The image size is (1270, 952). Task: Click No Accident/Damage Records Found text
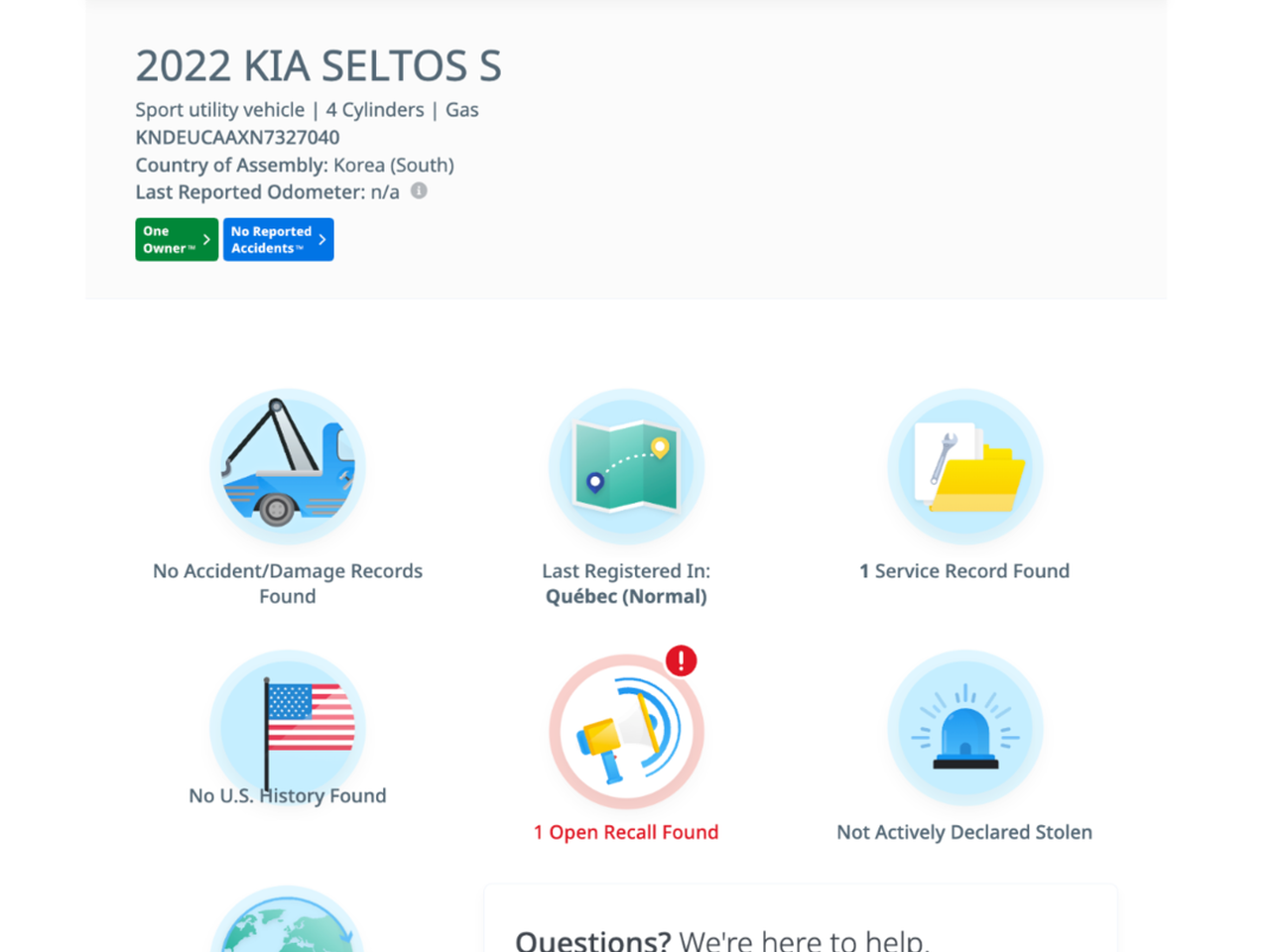(287, 583)
